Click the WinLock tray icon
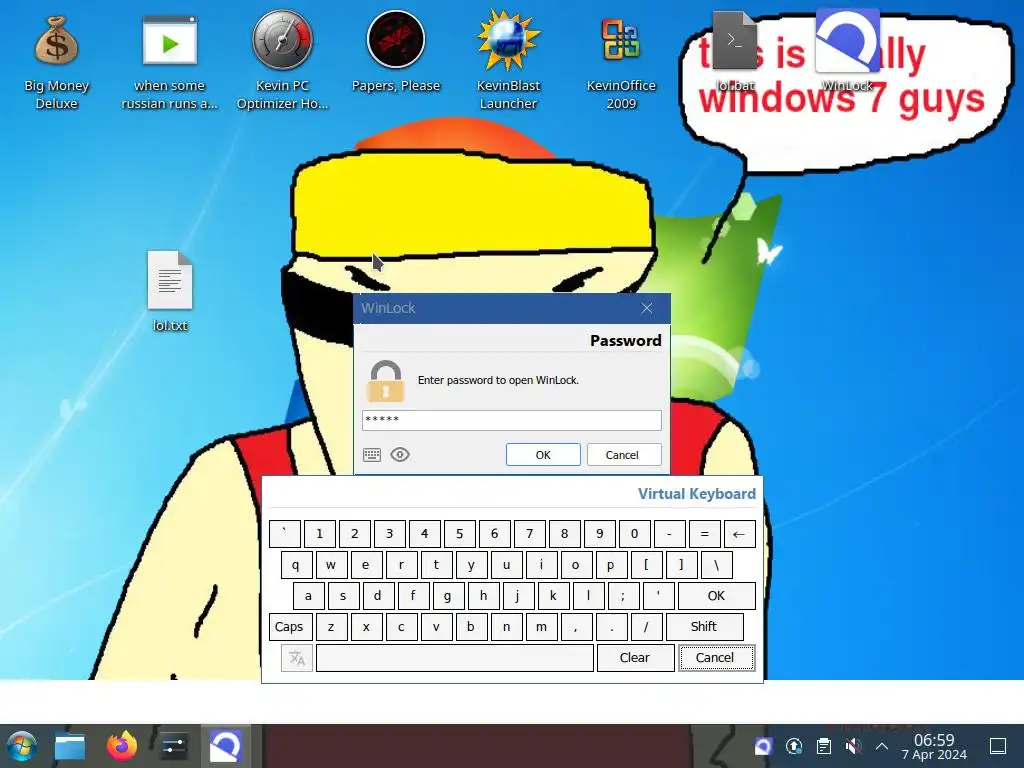1024x768 pixels. [763, 746]
